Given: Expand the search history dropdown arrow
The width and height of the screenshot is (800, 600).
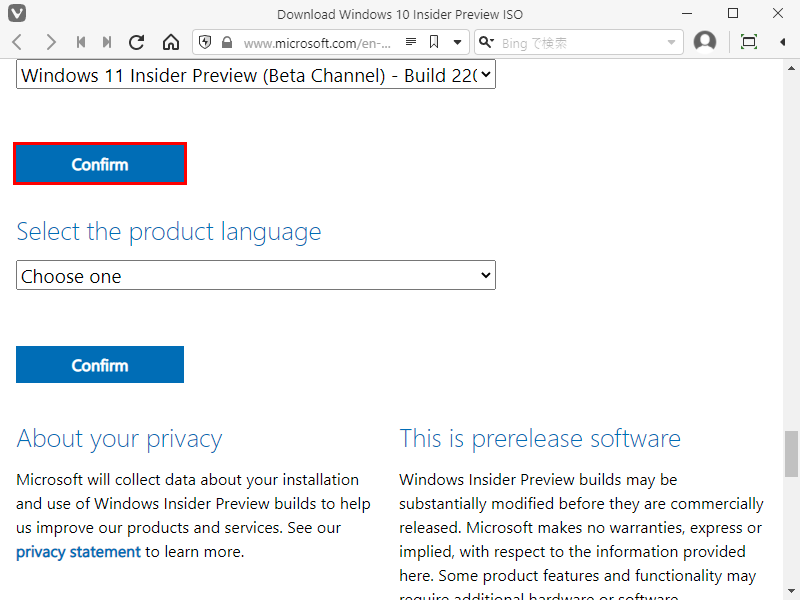Looking at the screenshot, I should click(671, 43).
